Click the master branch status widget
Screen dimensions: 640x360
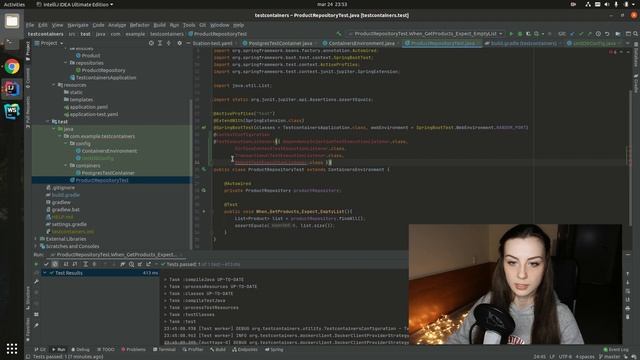coord(609,357)
